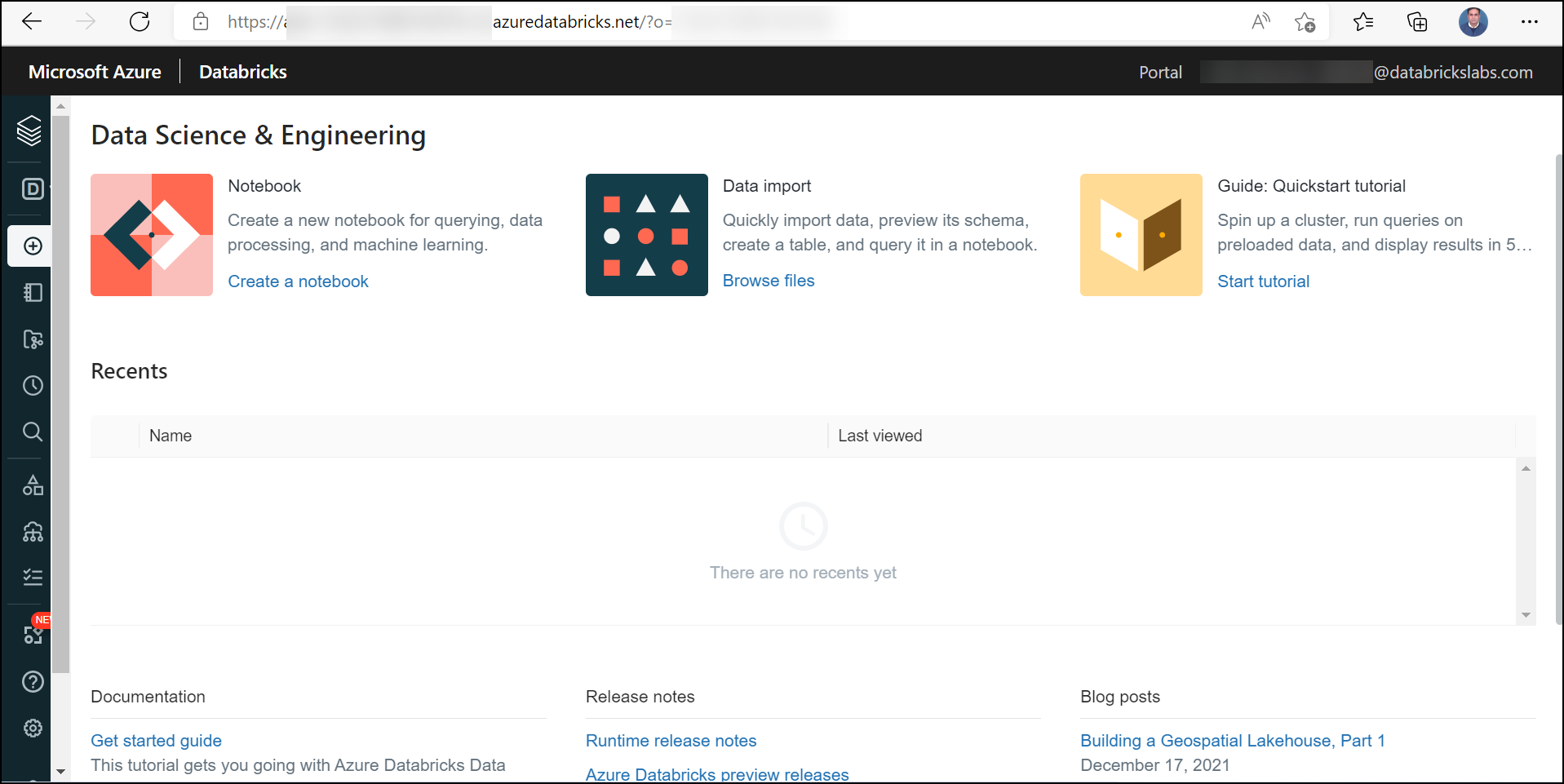The image size is (1564, 784).
Task: Open the Data shapes icon in sidebar
Action: click(x=33, y=485)
